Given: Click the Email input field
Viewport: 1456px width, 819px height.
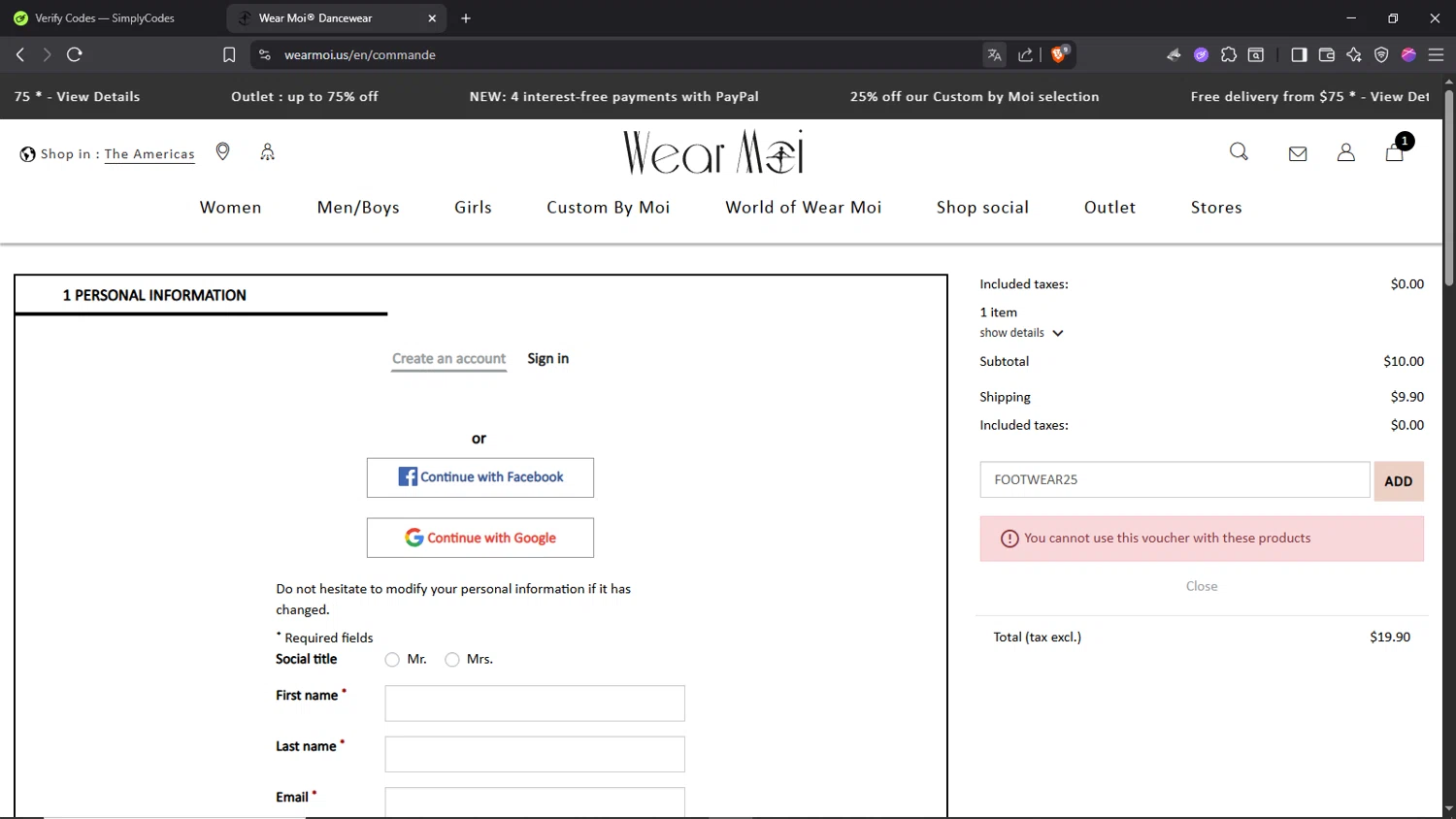Looking at the screenshot, I should pyautogui.click(x=535, y=803).
